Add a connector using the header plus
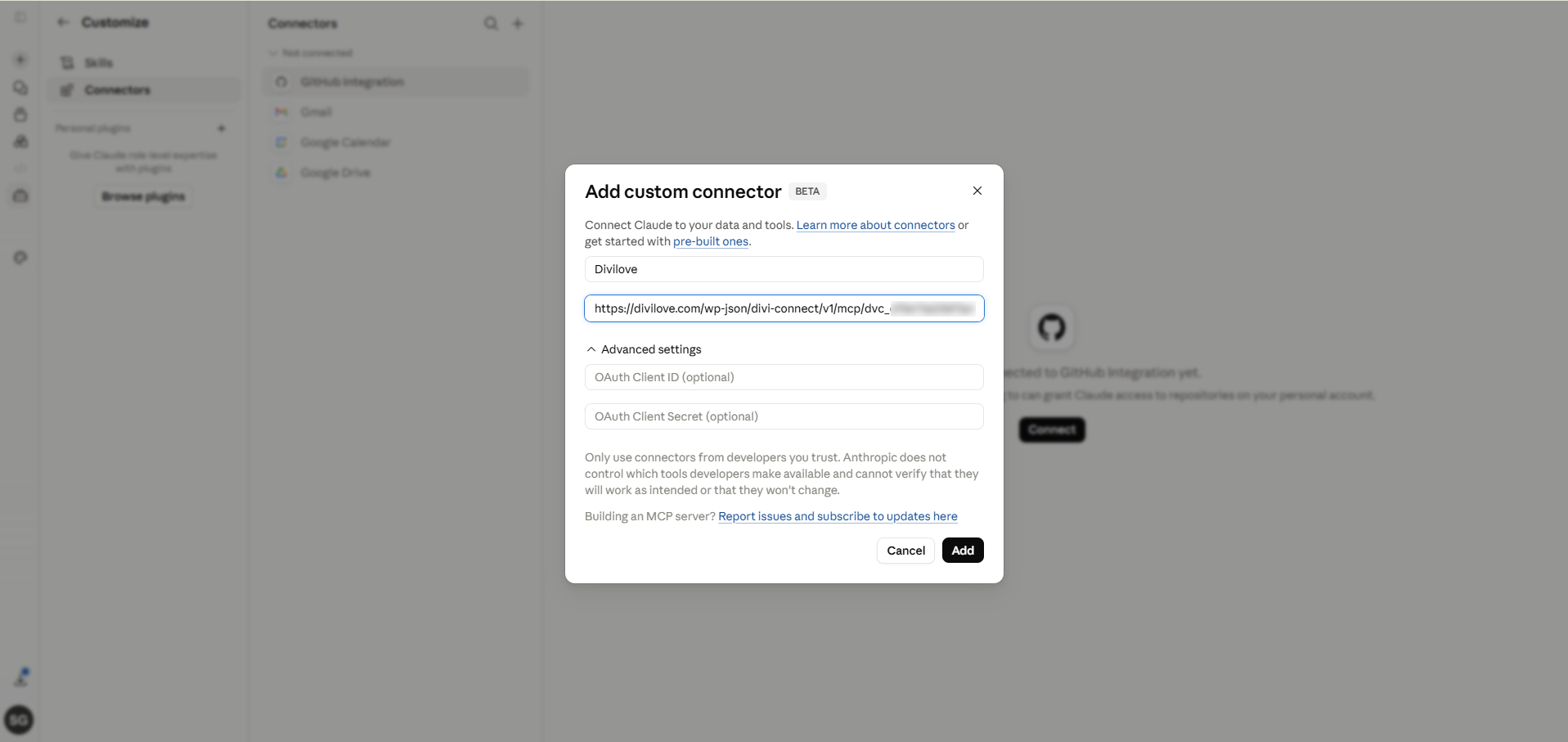1568x742 pixels. click(518, 24)
